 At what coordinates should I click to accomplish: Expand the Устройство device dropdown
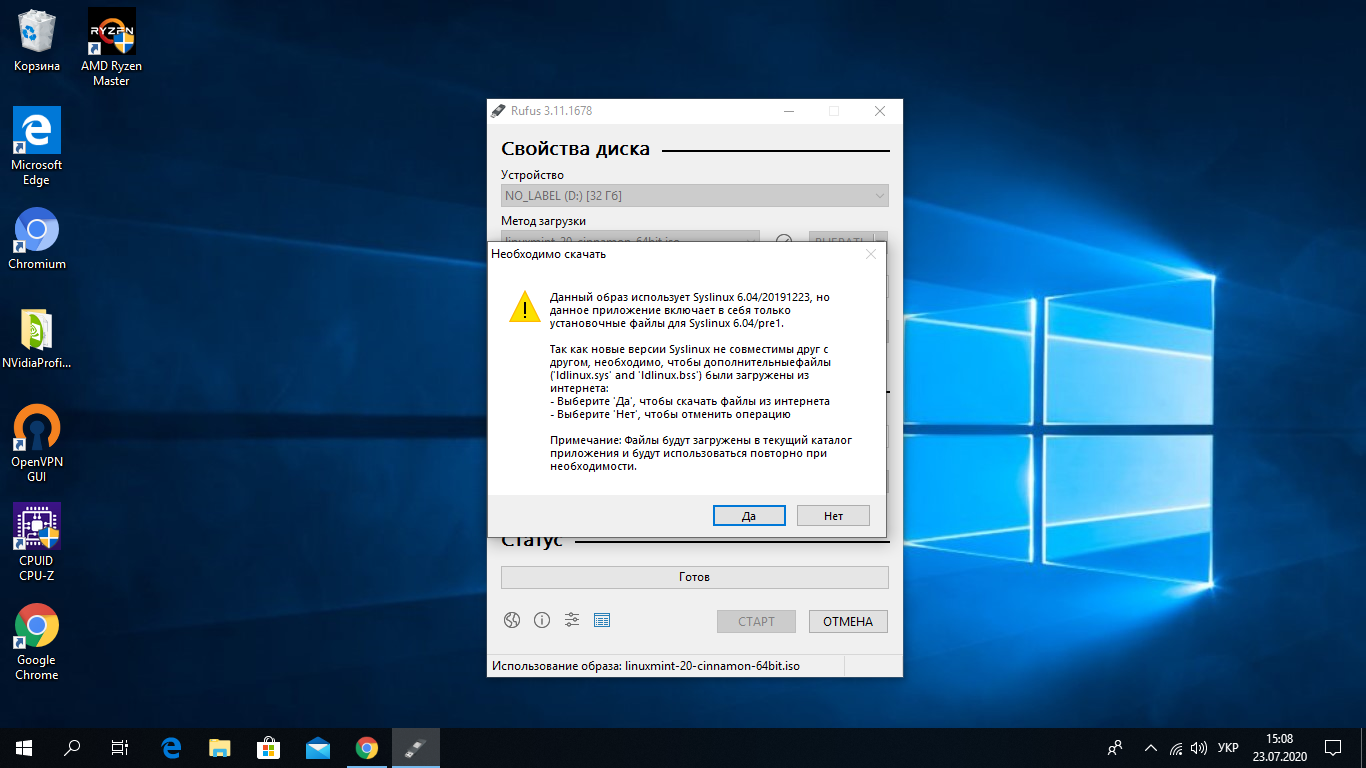coord(695,196)
